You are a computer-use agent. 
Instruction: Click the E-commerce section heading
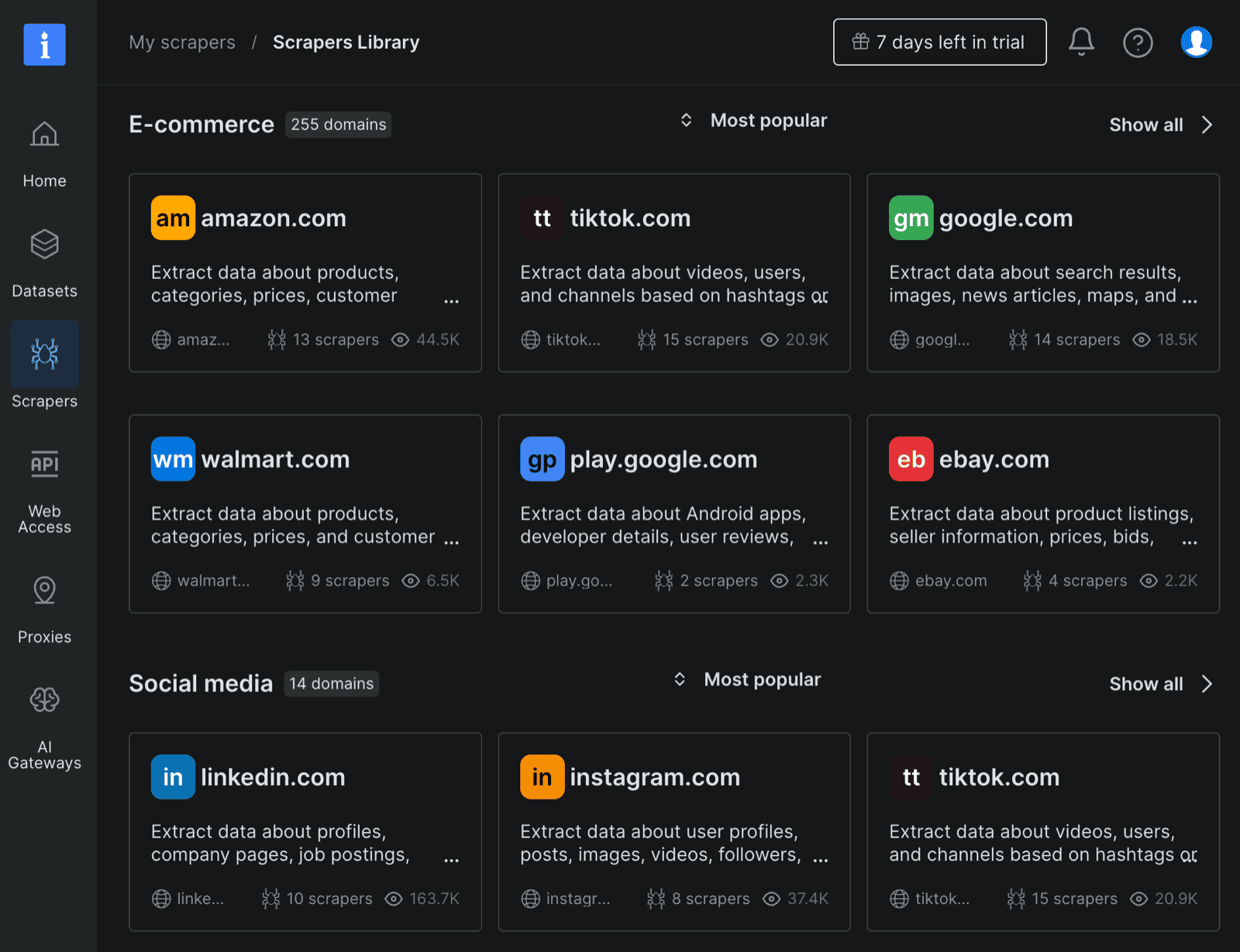(x=201, y=125)
